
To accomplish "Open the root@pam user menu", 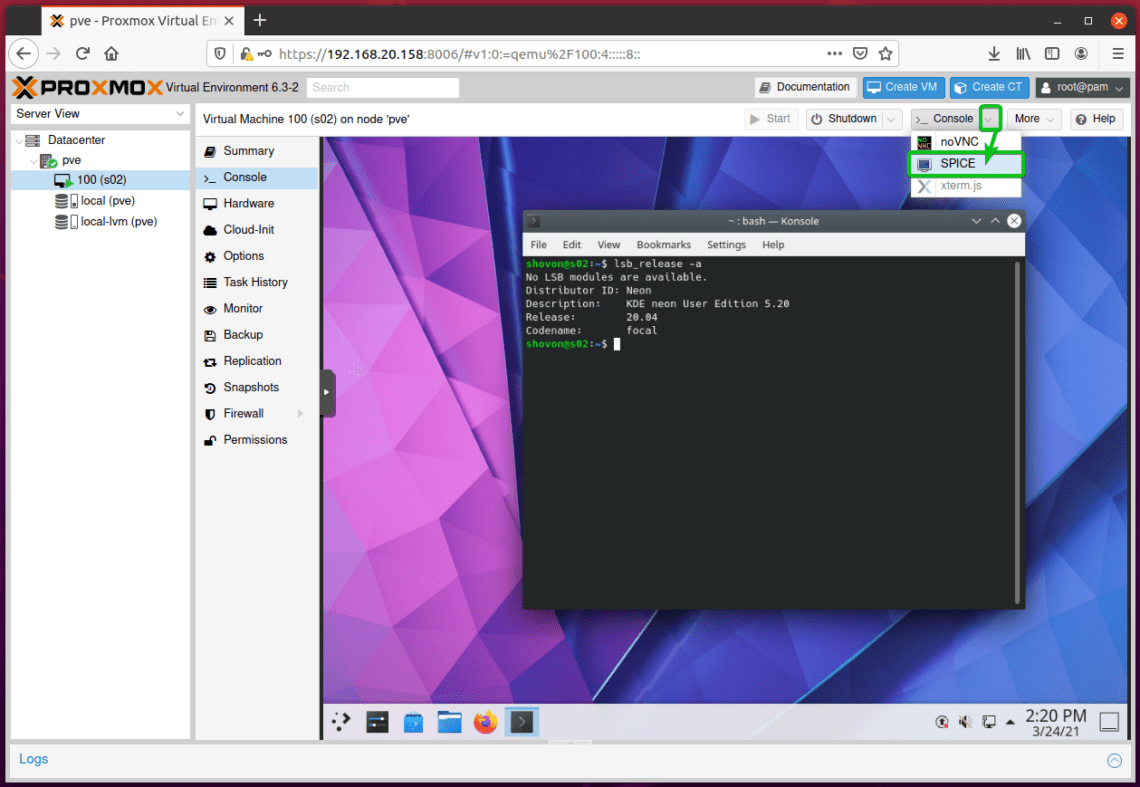I will (1083, 87).
